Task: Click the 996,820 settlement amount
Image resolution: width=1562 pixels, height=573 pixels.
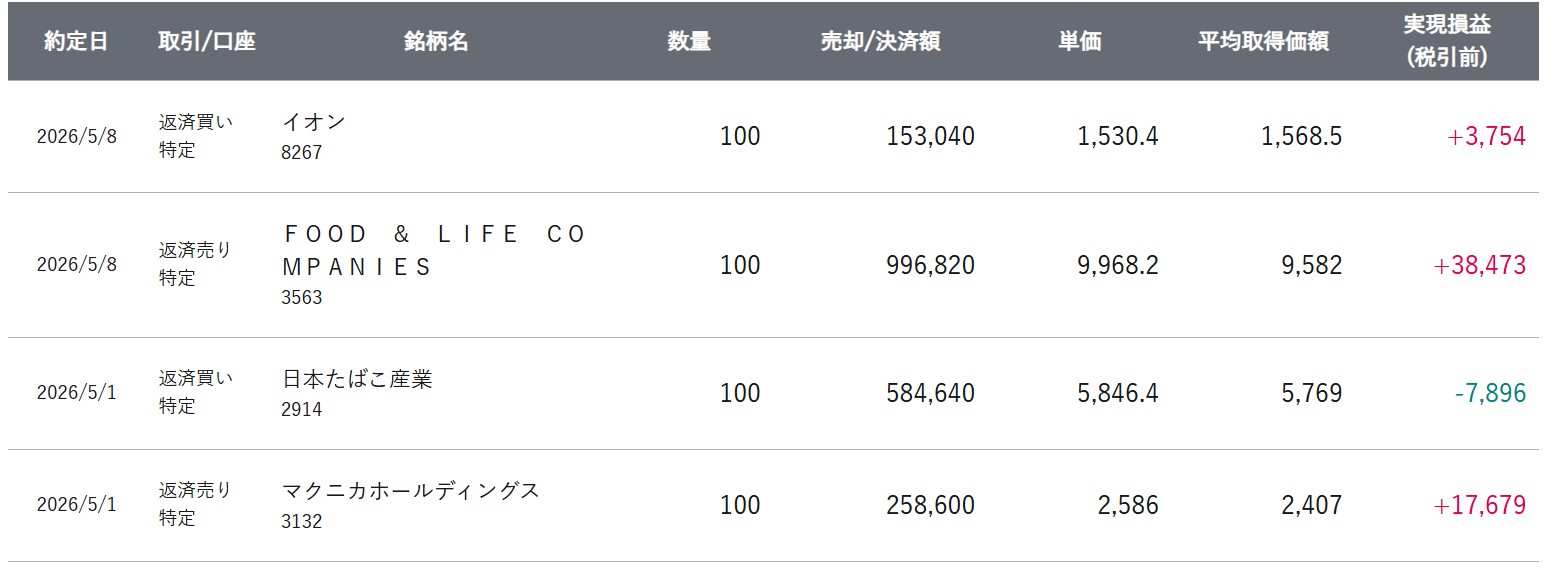Action: 930,265
